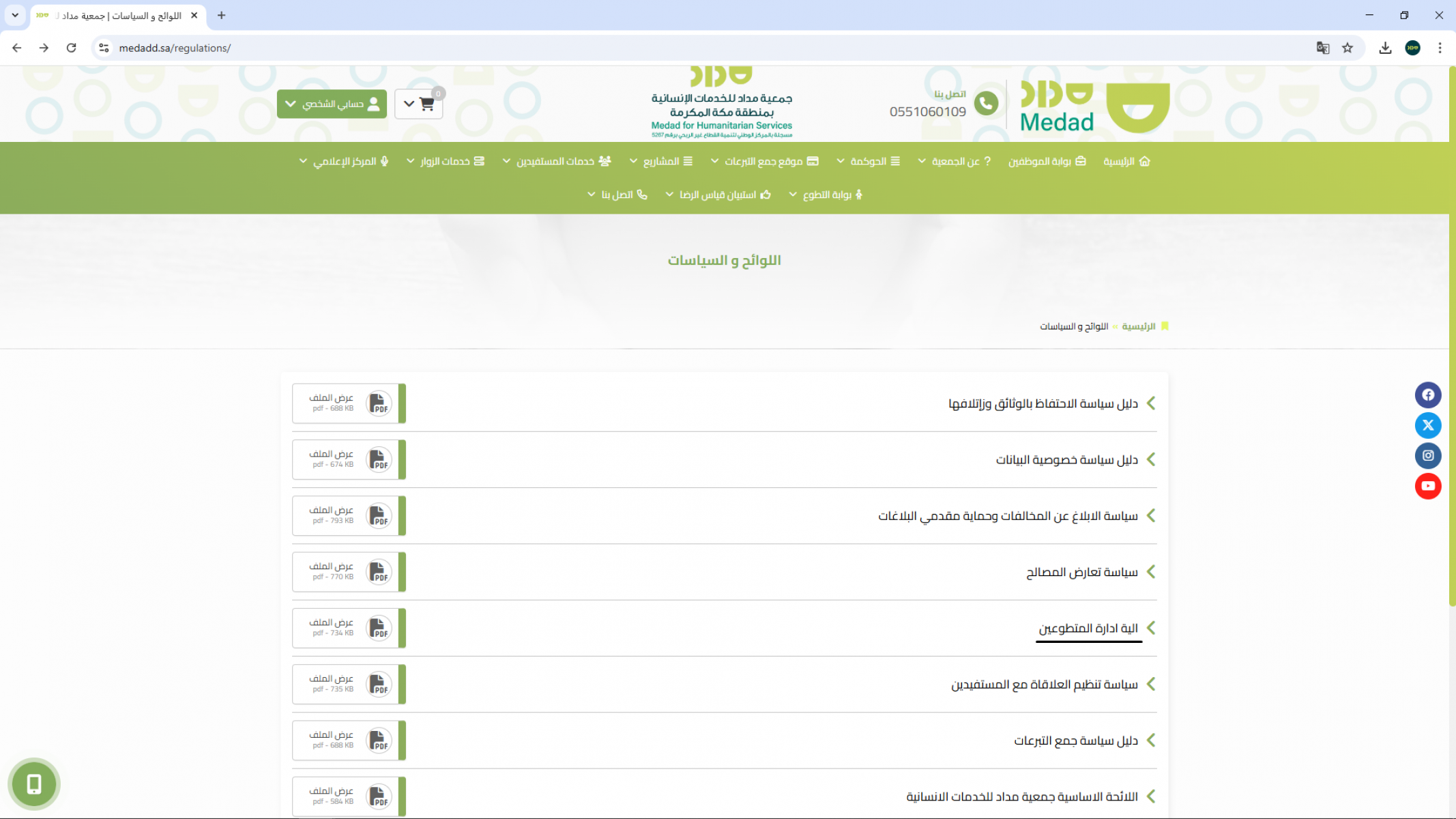Click the PDF icon for the data privacy policy guide (second row)
This screenshot has width=1456, height=819.
[378, 459]
